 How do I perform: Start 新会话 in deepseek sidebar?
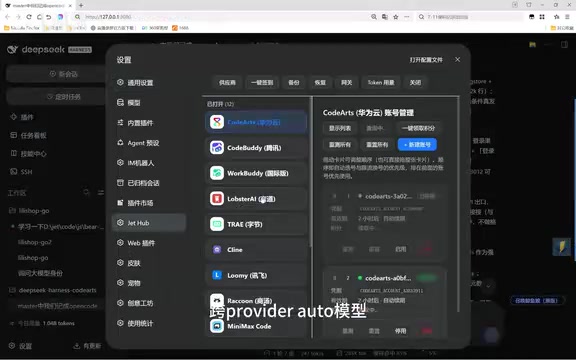point(56,74)
